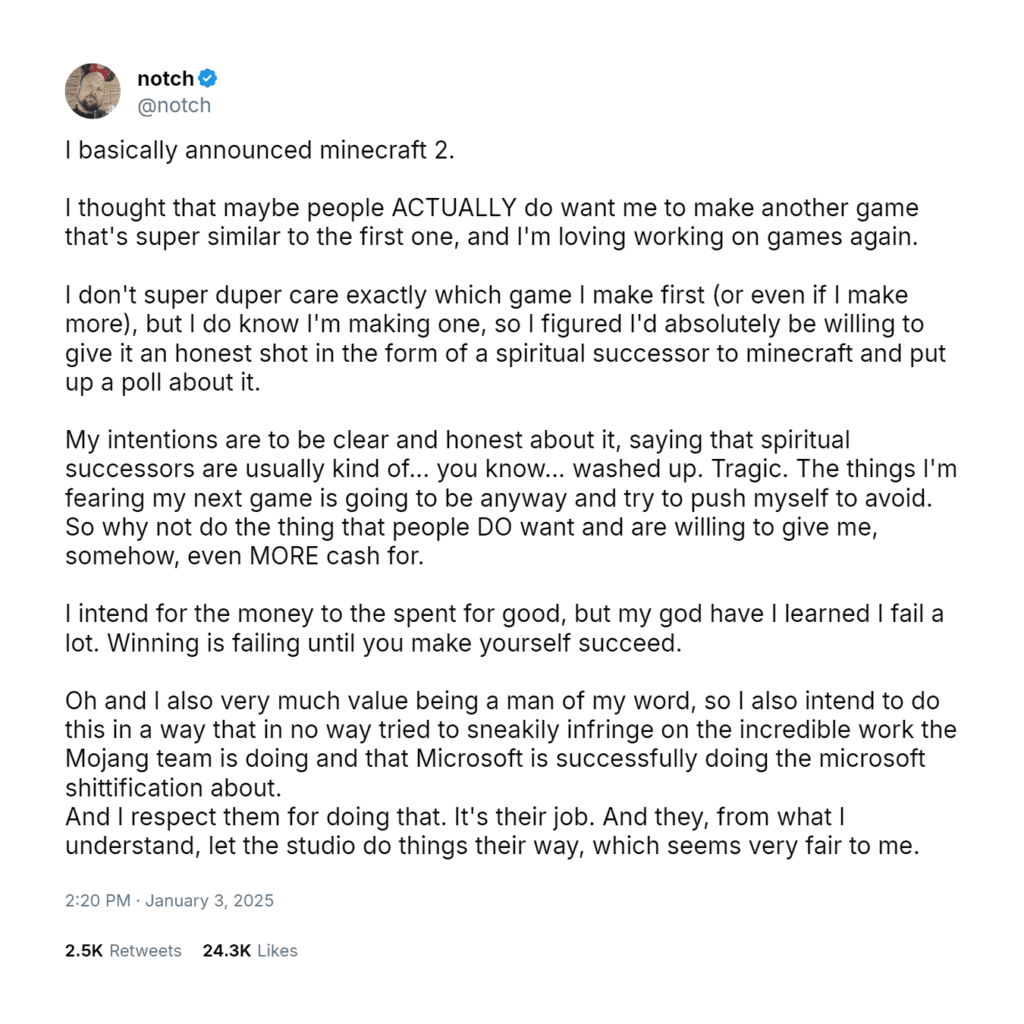View the 24.3K Likes list
The height and width of the screenshot is (1024, 1024).
[250, 950]
